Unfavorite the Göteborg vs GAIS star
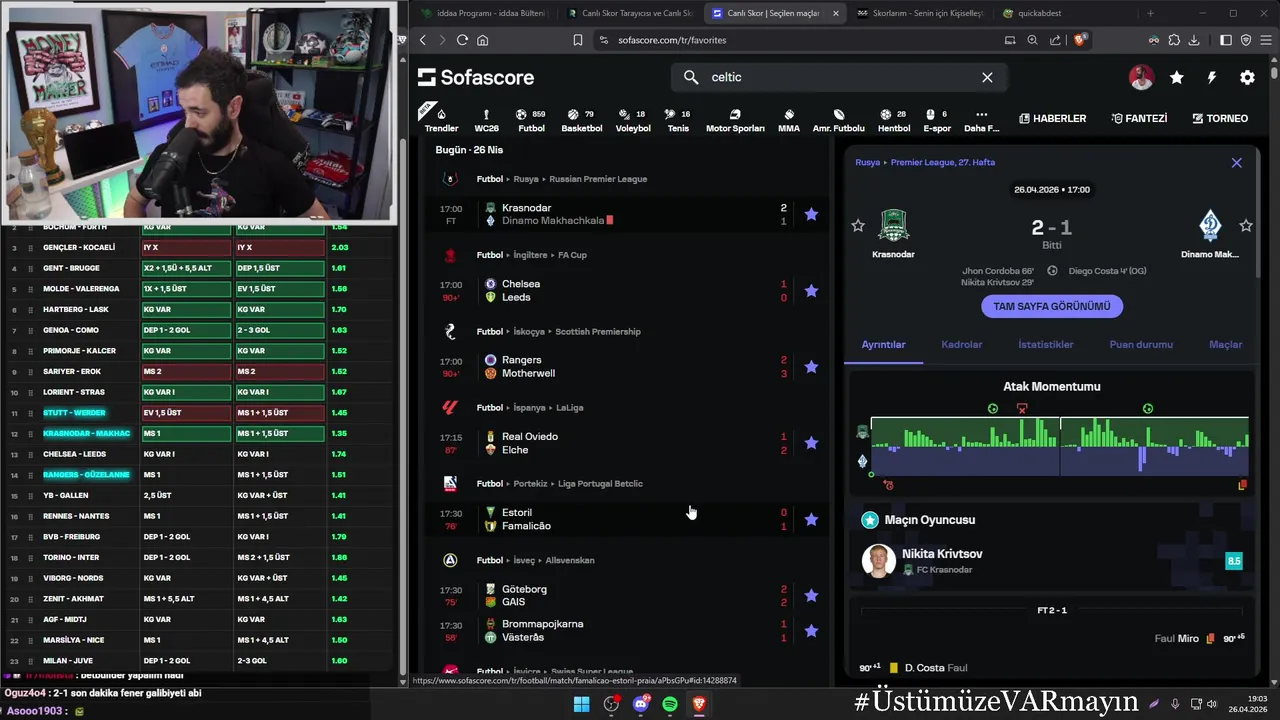The width and height of the screenshot is (1280, 720). coord(811,595)
